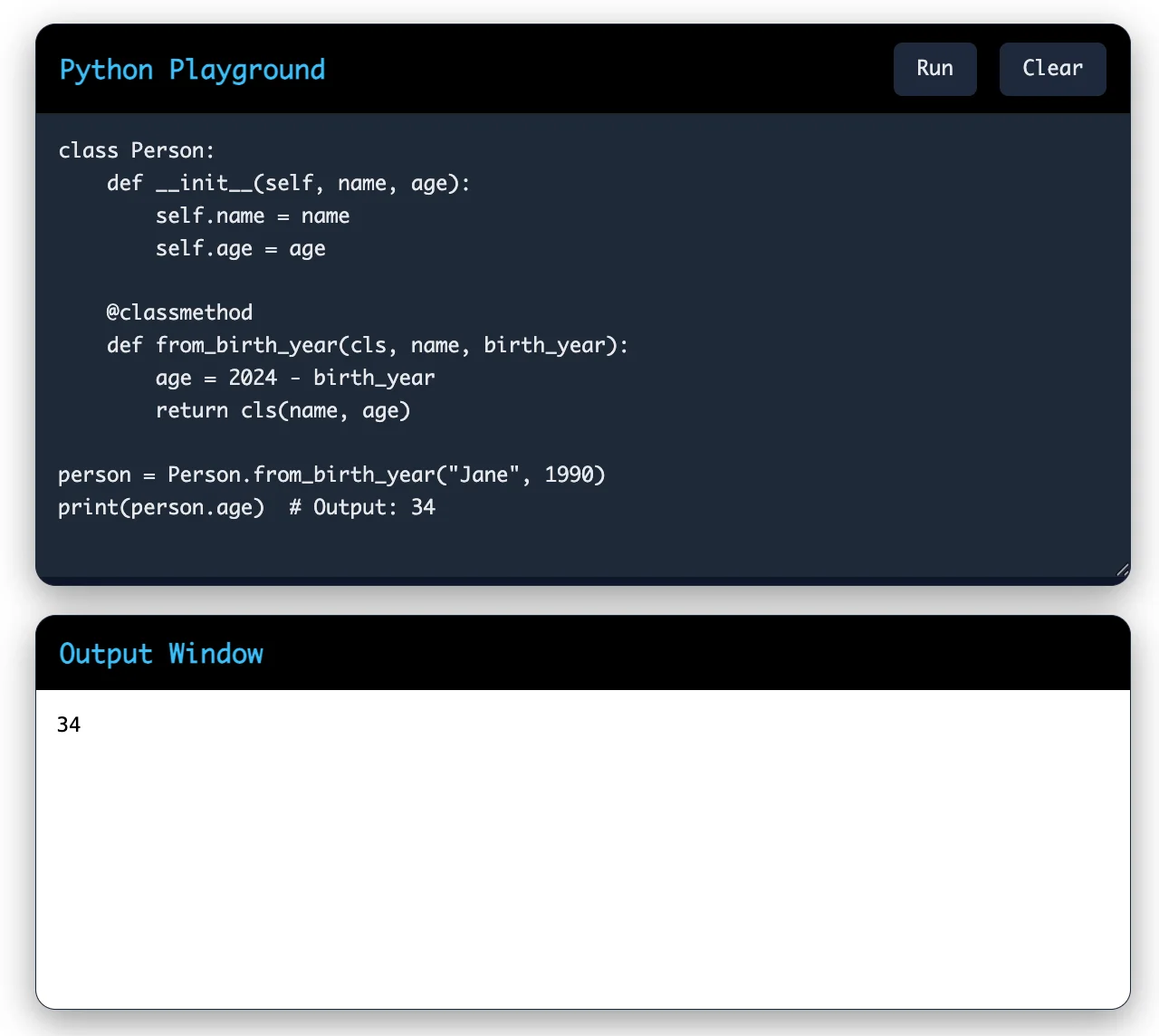Image resolution: width=1159 pixels, height=1036 pixels.
Task: Click the 'self.age = age' line
Action: click(240, 248)
